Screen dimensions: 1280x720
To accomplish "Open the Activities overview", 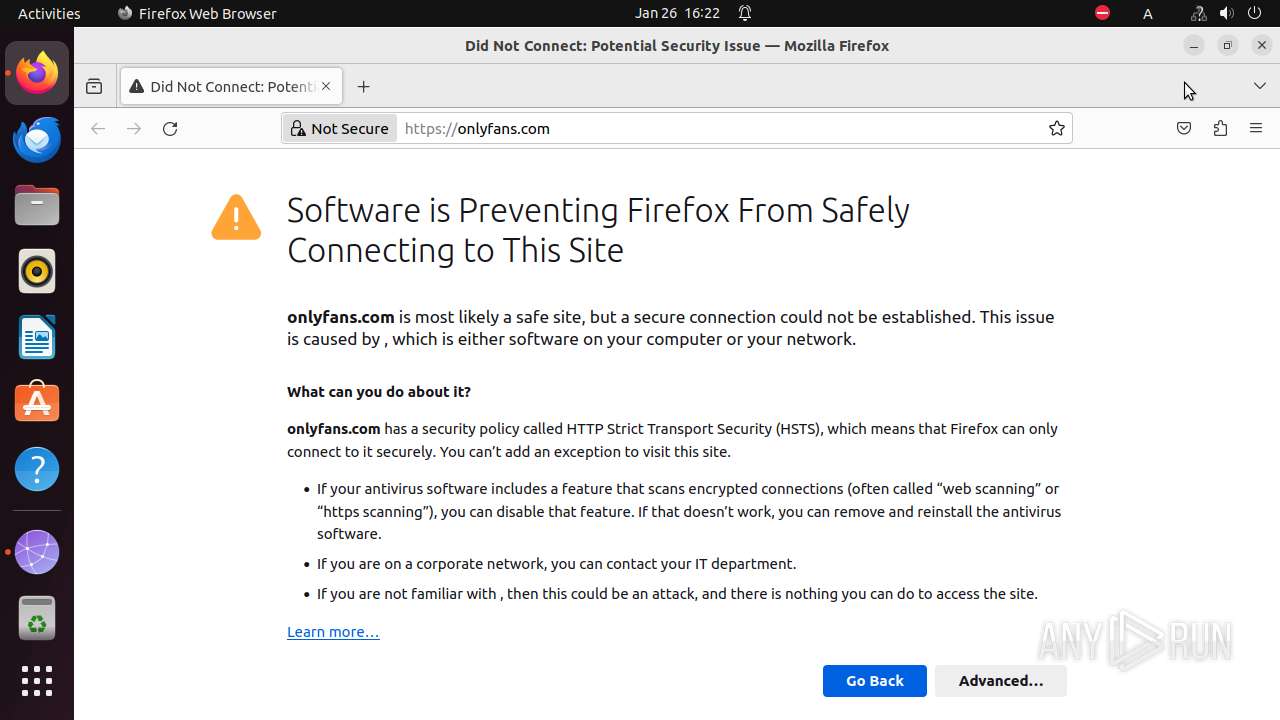I will [49, 13].
